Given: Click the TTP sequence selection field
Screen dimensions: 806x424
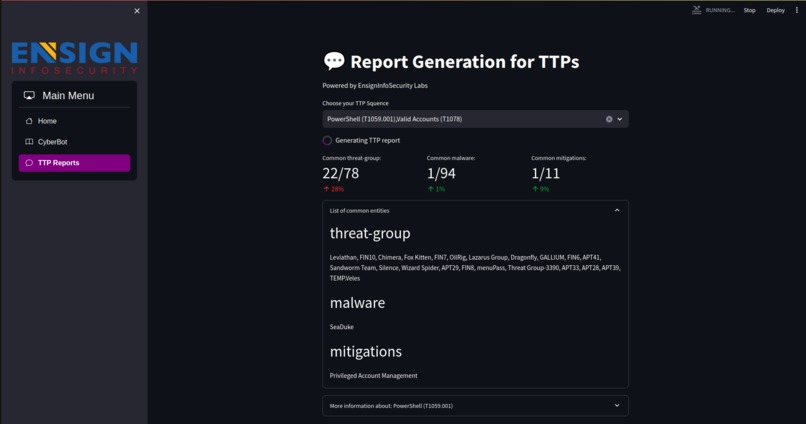Looking at the screenshot, I should (475, 119).
